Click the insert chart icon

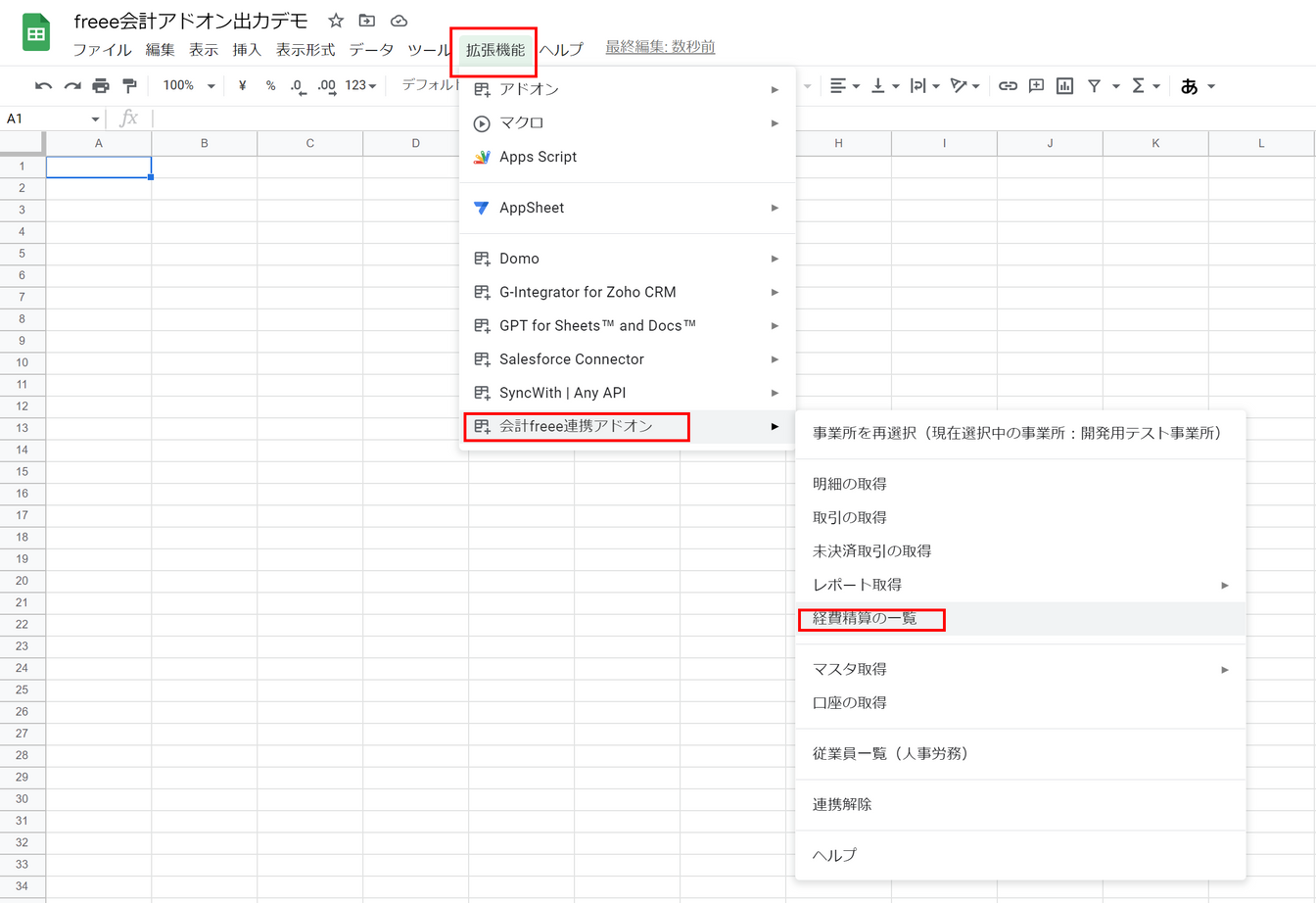[1065, 86]
